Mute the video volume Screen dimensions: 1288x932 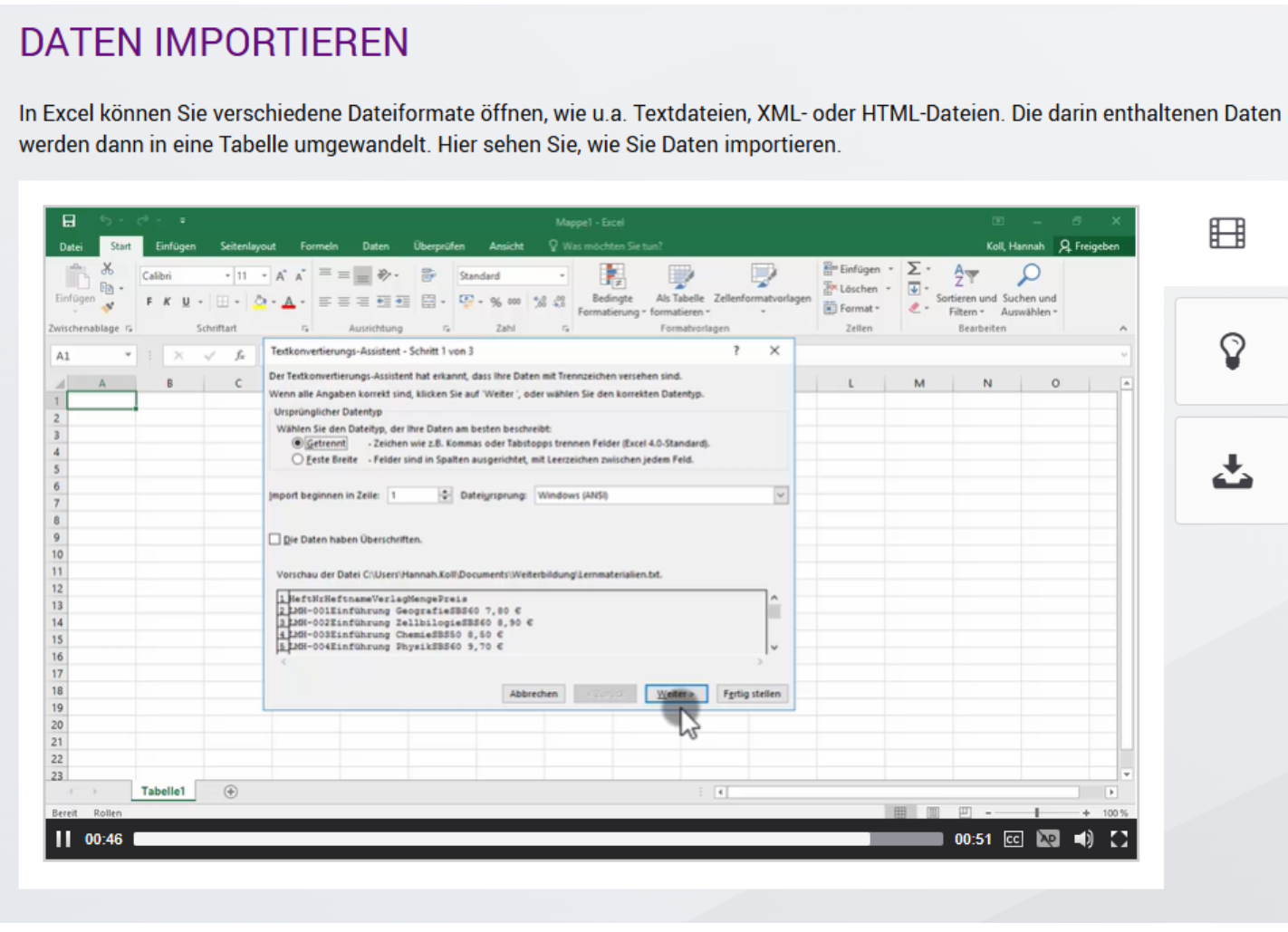[x=1083, y=840]
